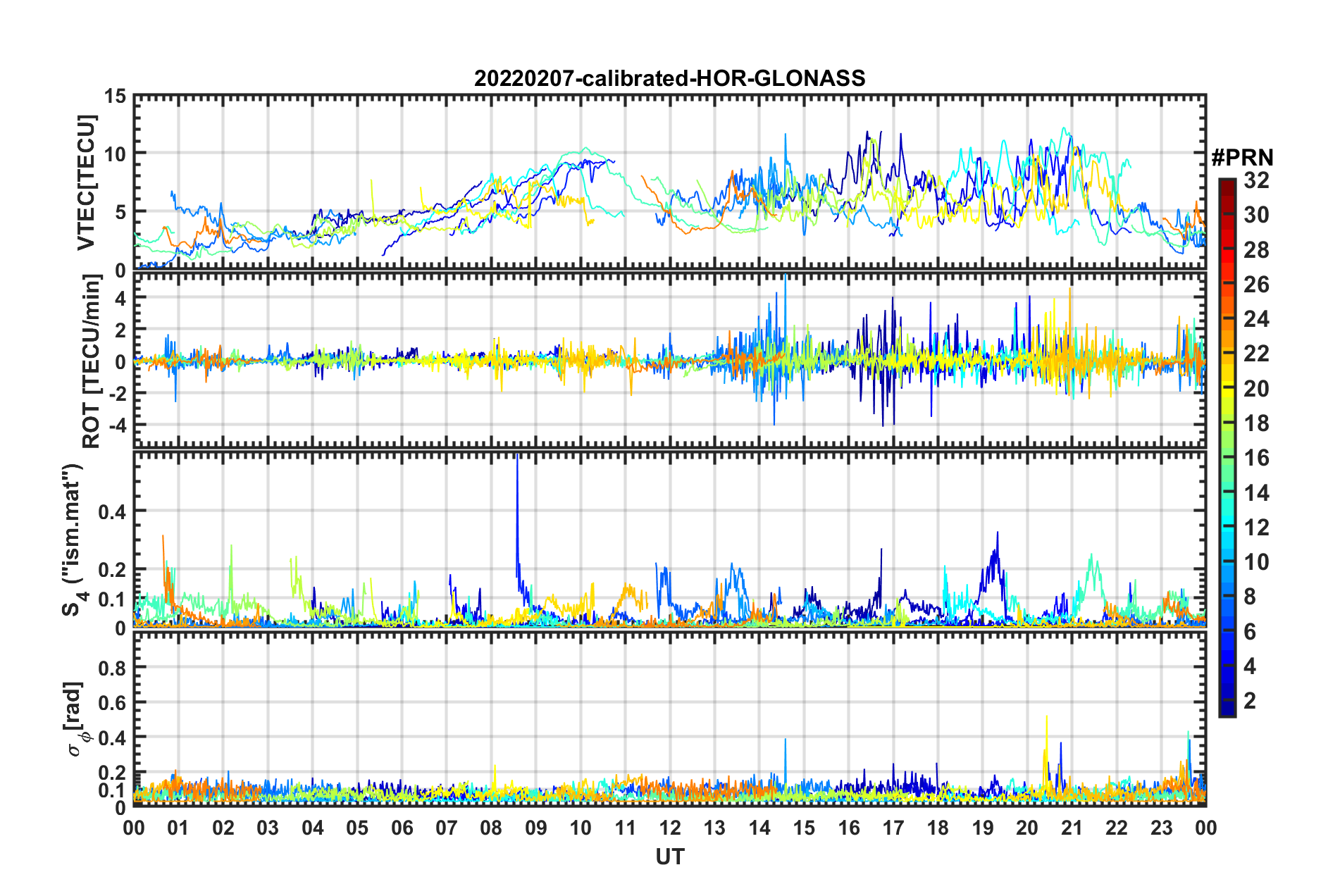Click the 28 label on the PRN colorbar
This screenshot has height=896, width=1340.
[1256, 250]
